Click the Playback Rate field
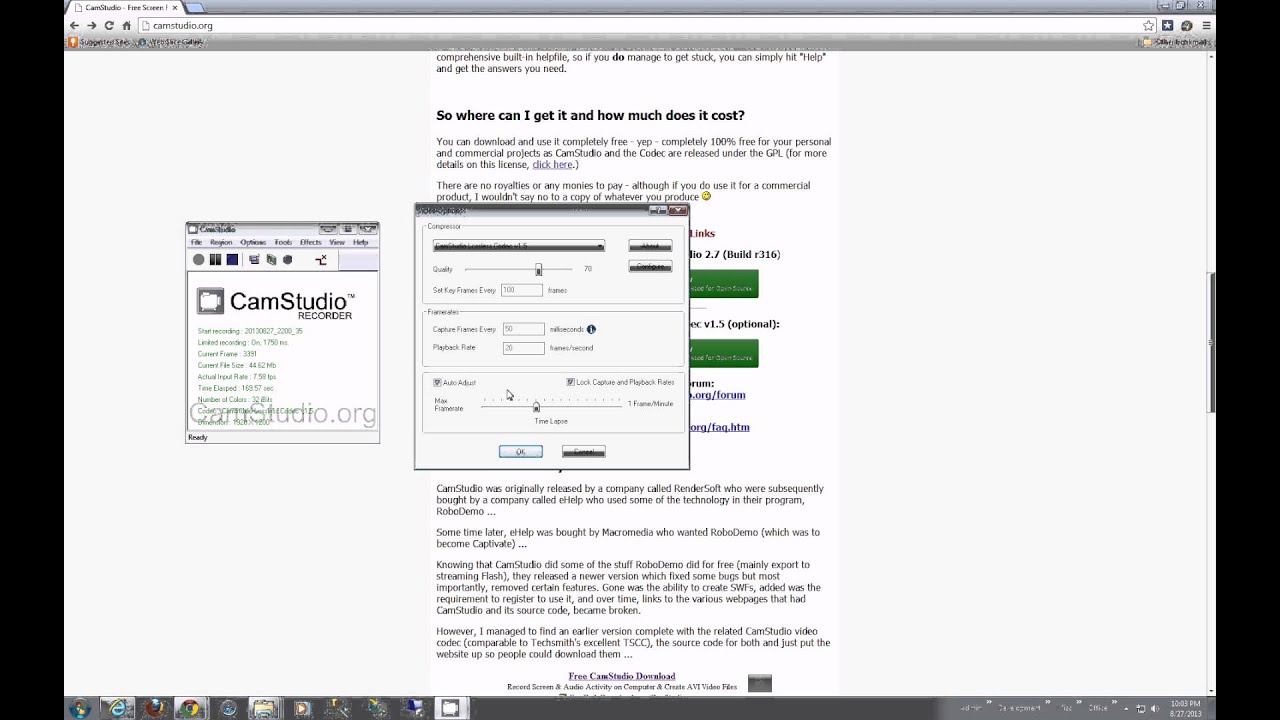1280x720 pixels. [x=523, y=348]
